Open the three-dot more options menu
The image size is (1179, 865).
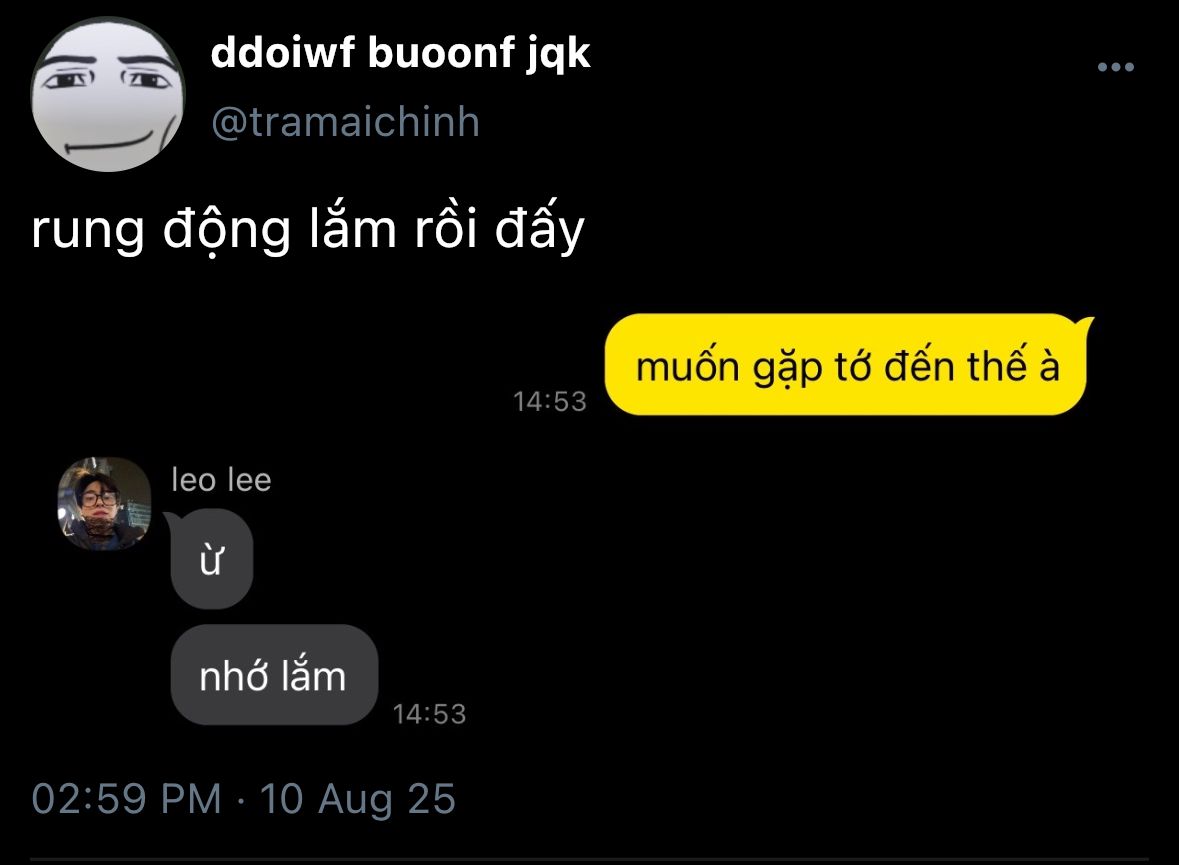point(1115,67)
